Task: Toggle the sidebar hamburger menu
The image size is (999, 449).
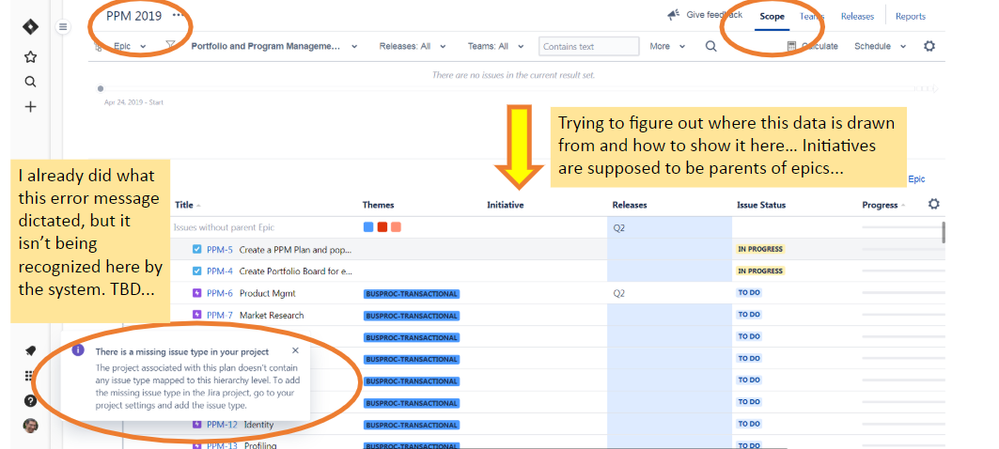Action: tap(62, 27)
